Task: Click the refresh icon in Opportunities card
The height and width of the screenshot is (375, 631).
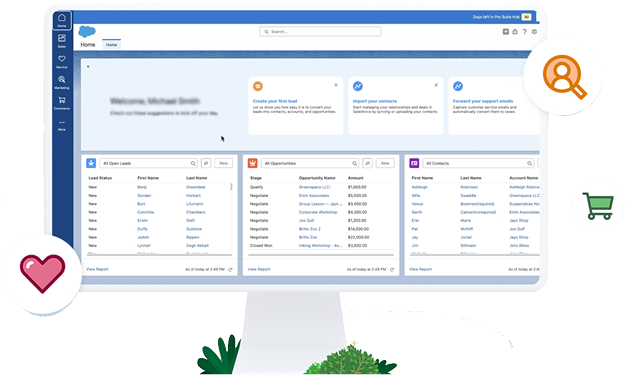Action: point(392,269)
